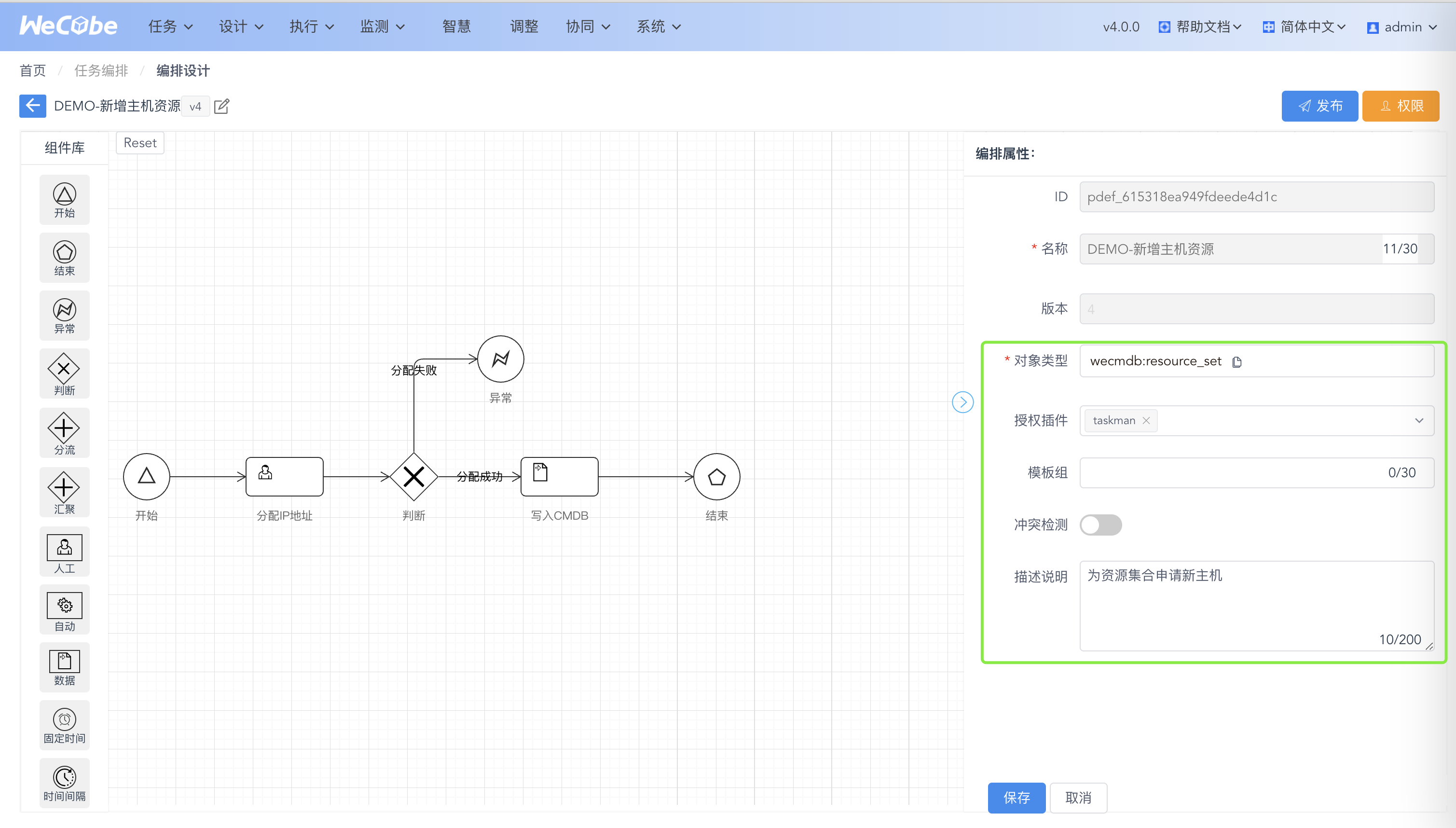Click the 模板组 input field
The width and height of the screenshot is (1456, 828).
click(x=1256, y=472)
